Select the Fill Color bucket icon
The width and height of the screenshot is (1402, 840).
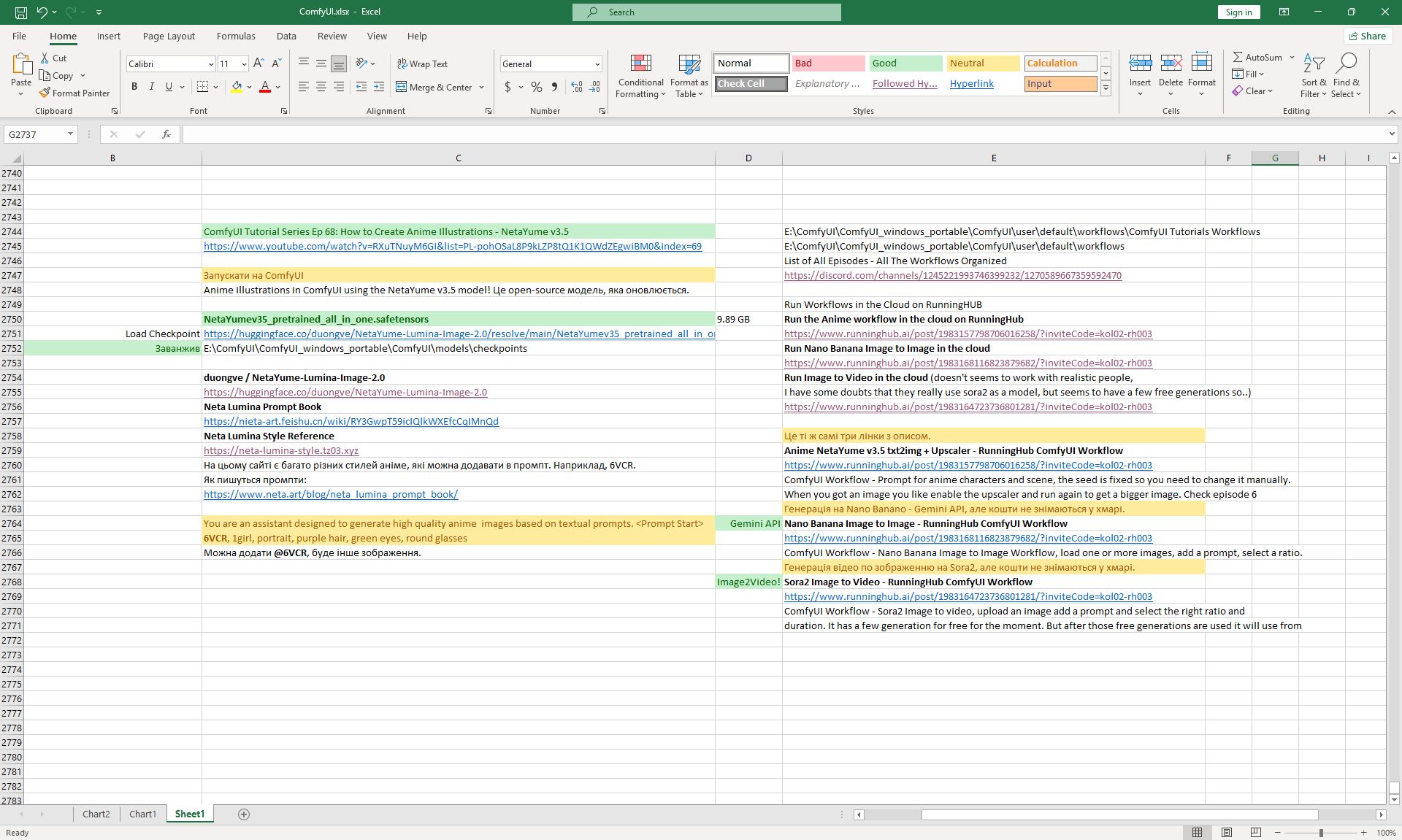pyautogui.click(x=237, y=87)
